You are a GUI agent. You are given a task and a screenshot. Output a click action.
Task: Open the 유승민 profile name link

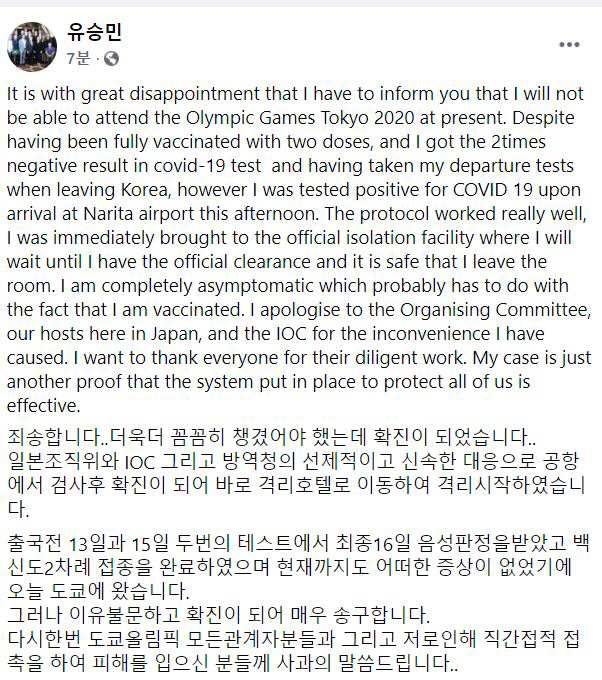click(x=94, y=32)
